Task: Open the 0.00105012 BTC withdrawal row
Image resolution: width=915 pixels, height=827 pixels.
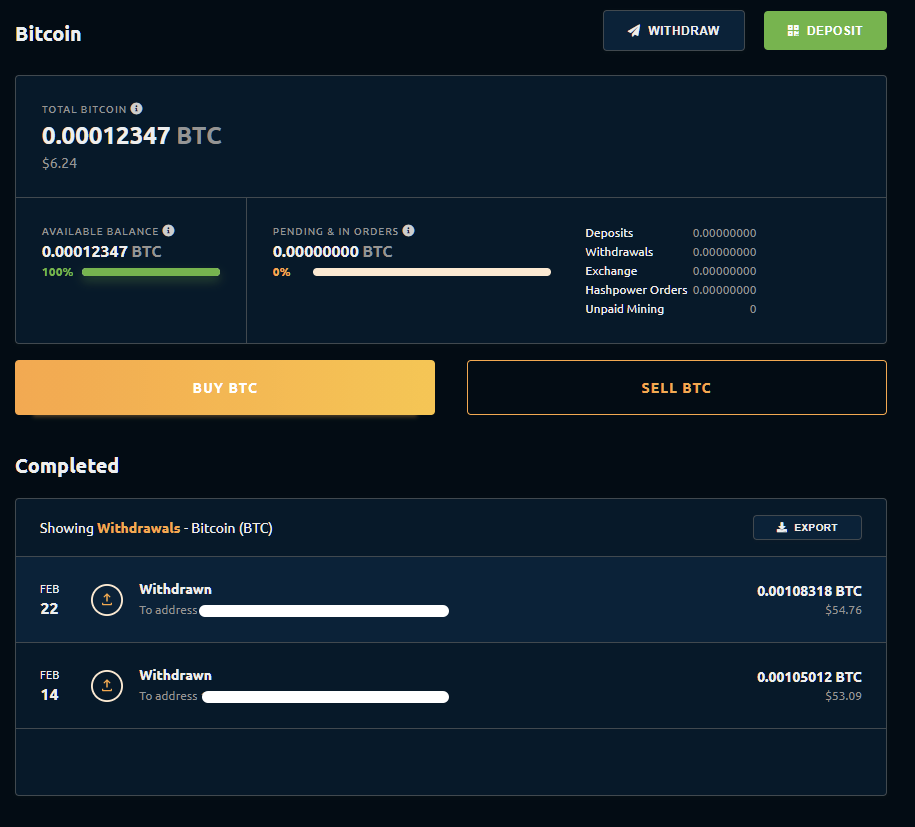Action: click(450, 686)
